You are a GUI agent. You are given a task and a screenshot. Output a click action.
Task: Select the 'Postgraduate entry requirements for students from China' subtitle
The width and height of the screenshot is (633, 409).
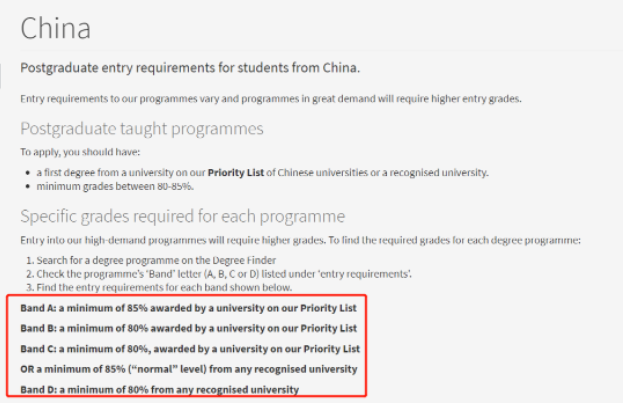pos(190,67)
